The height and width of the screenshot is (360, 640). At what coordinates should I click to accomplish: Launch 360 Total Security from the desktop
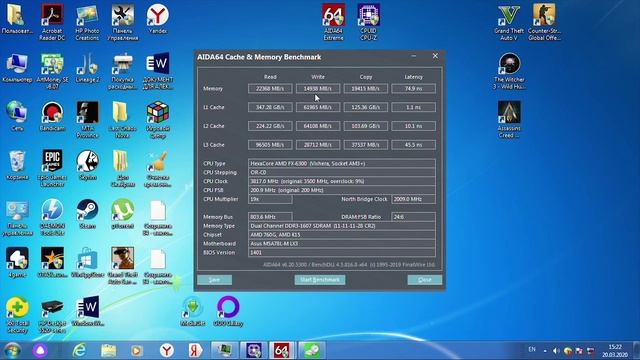point(17,315)
